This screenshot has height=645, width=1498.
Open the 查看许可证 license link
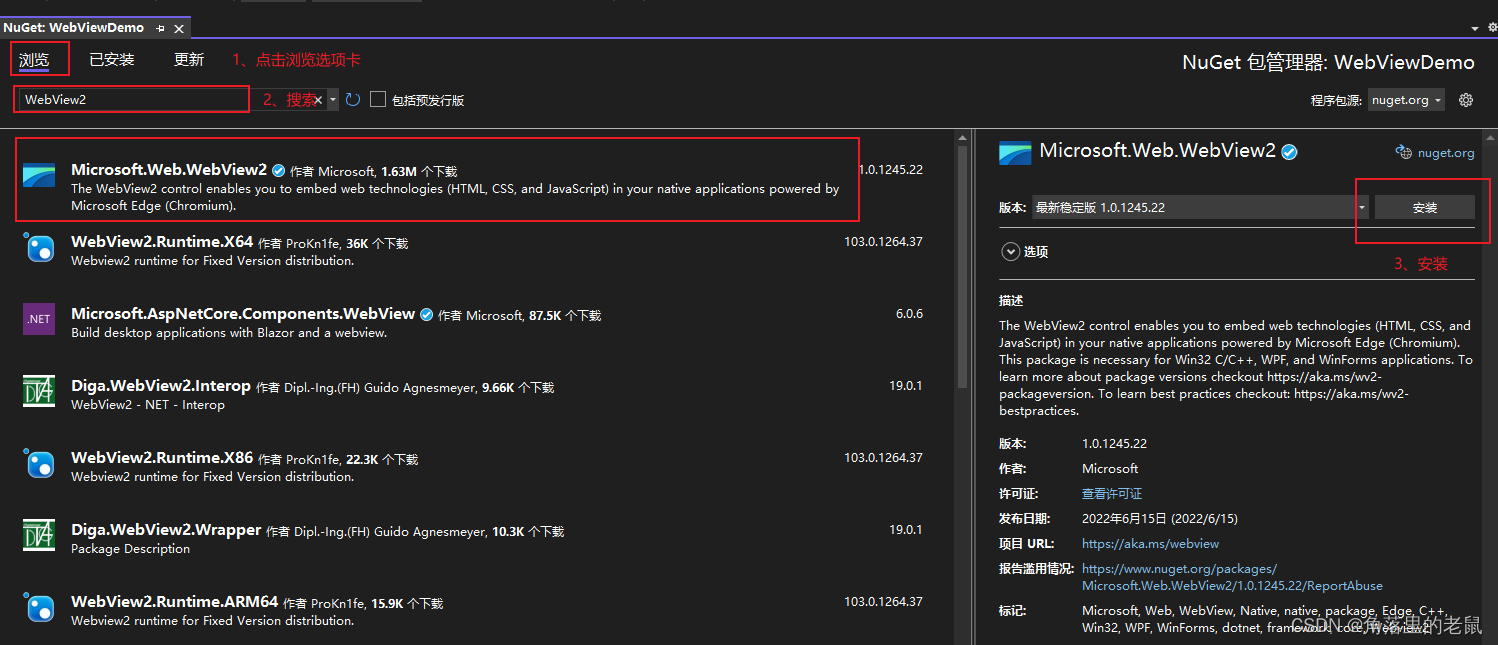(1112, 494)
